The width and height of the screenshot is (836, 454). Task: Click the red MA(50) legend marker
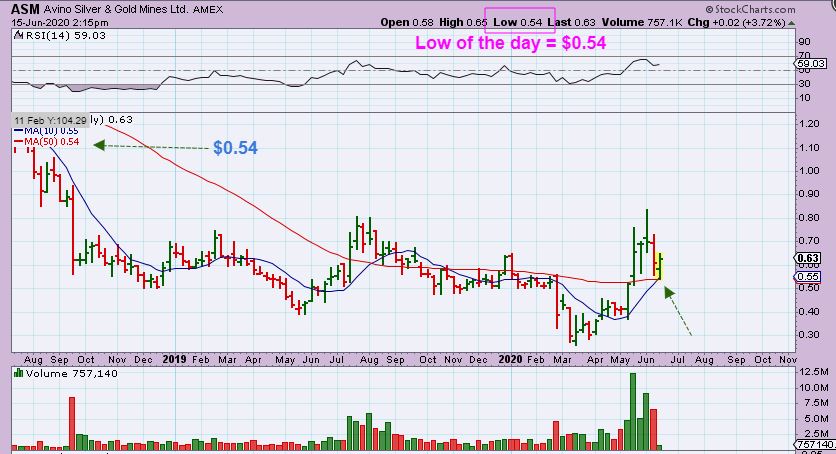click(17, 142)
